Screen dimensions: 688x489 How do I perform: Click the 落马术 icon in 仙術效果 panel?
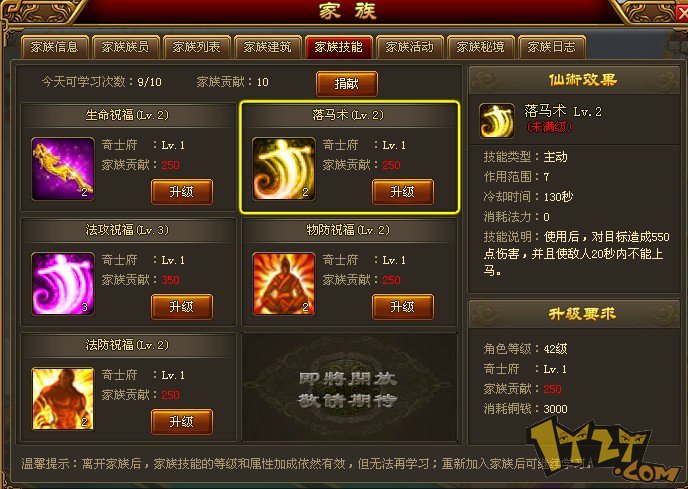497,121
